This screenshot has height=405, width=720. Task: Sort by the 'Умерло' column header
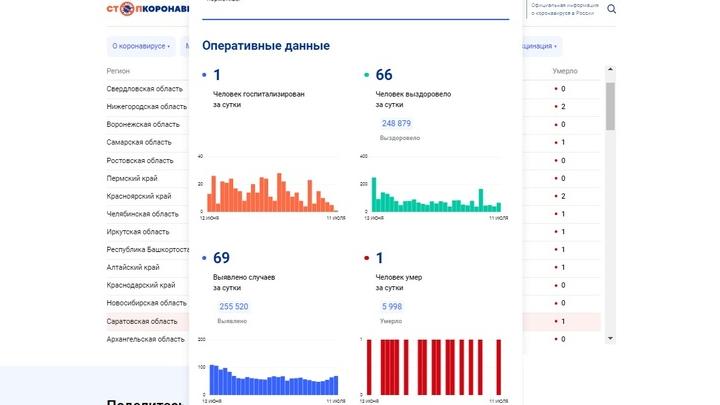tap(565, 71)
